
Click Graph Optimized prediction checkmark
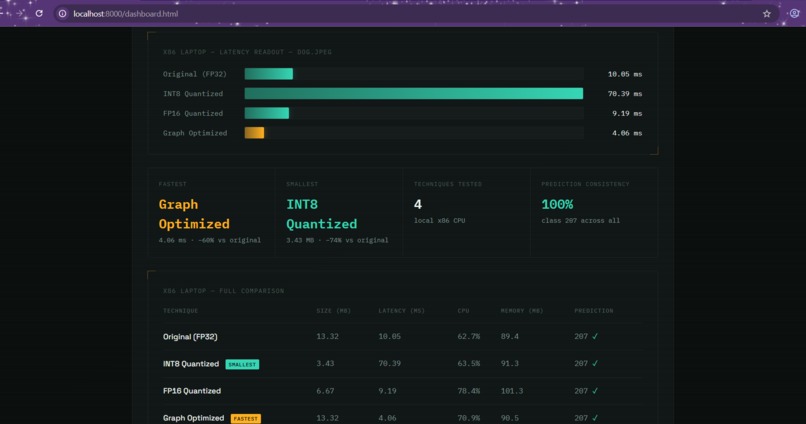pyautogui.click(x=595, y=418)
